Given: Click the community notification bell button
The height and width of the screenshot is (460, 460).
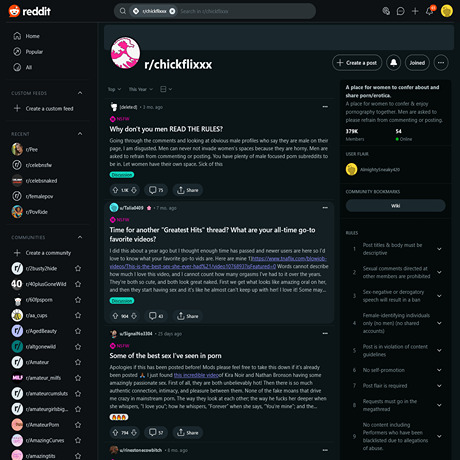Looking at the screenshot, I should point(394,63).
